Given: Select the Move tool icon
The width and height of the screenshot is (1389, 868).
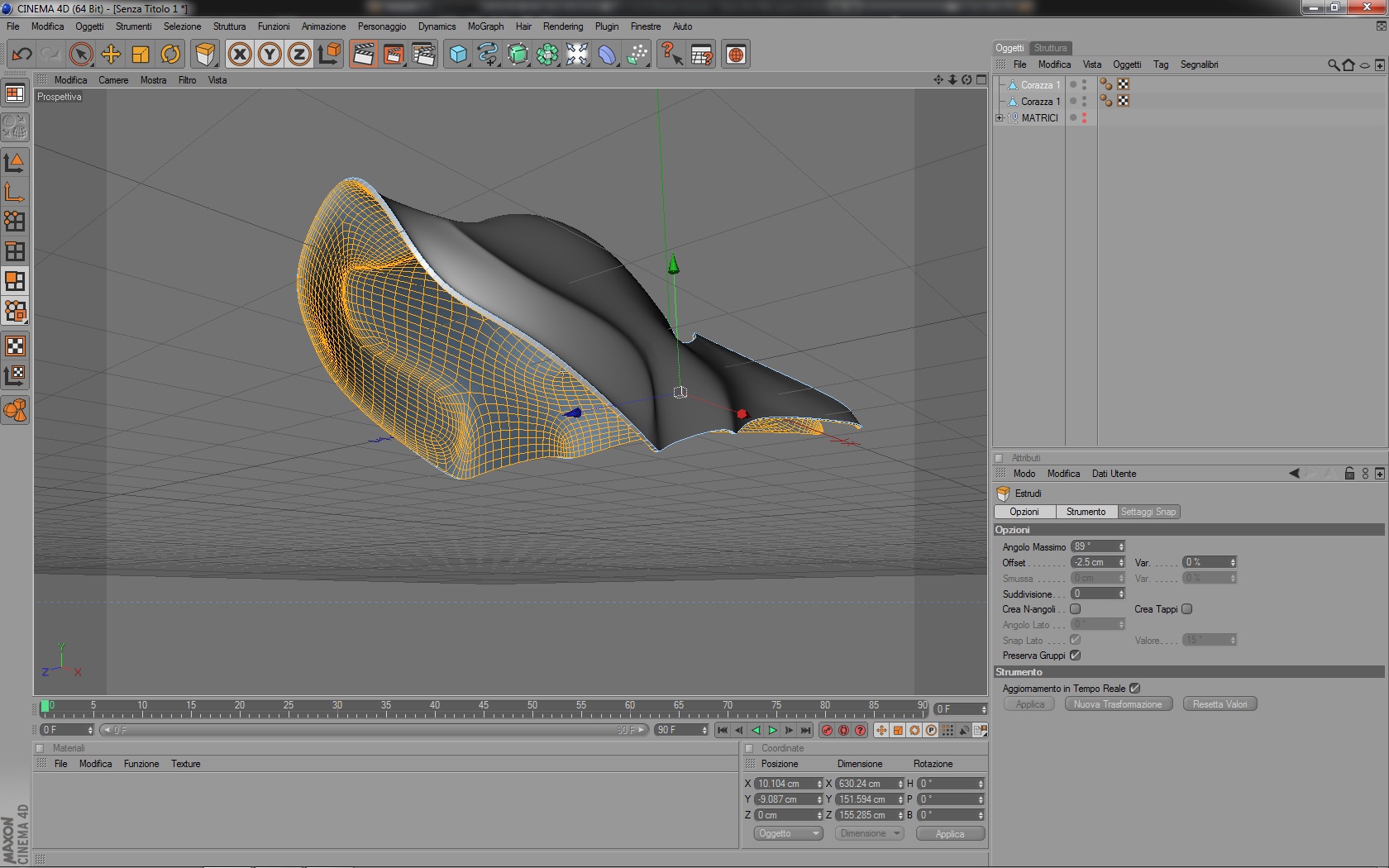Looking at the screenshot, I should point(111,55).
